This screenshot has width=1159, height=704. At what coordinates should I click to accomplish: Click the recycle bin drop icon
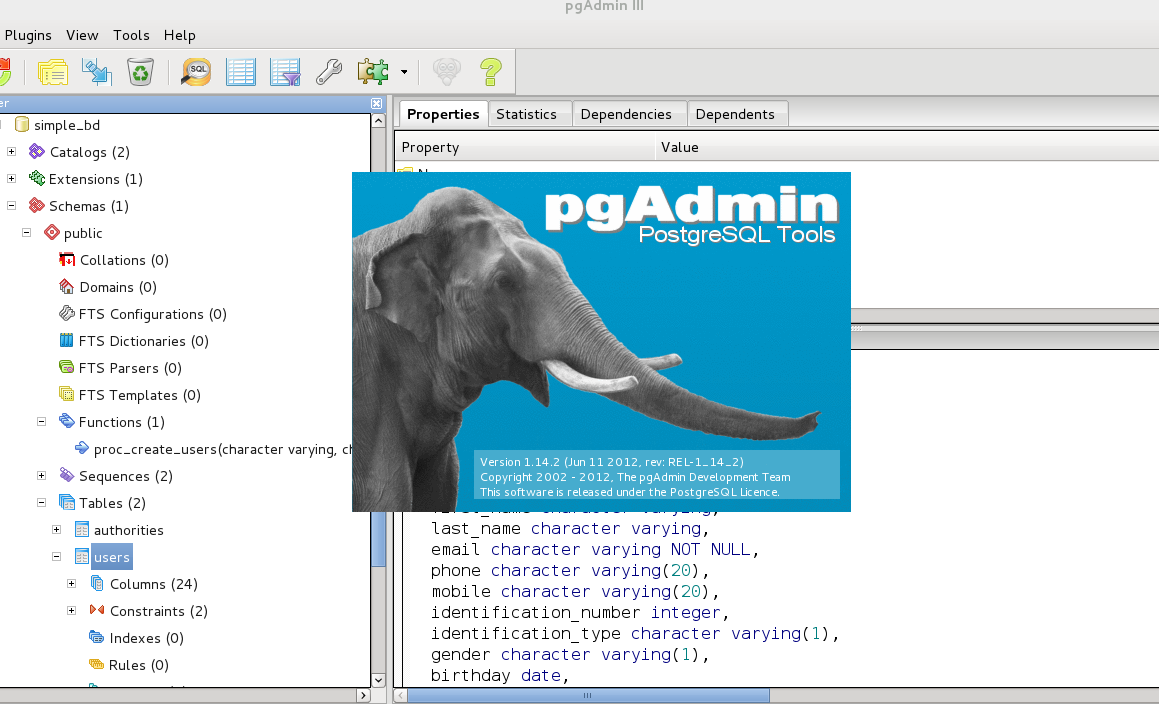pyautogui.click(x=141, y=71)
